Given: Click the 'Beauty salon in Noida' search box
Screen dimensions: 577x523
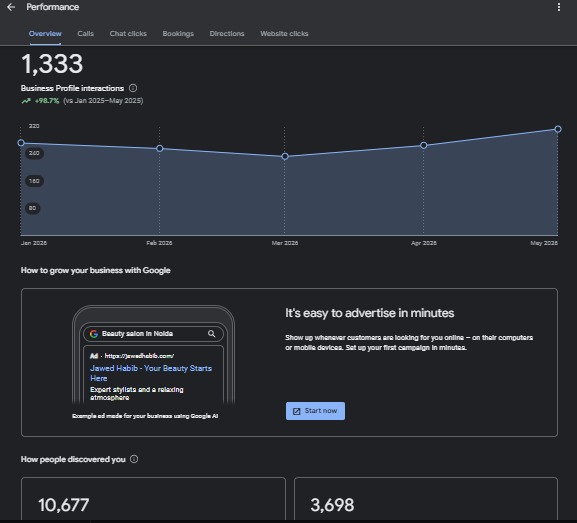Looking at the screenshot, I should click(153, 334).
